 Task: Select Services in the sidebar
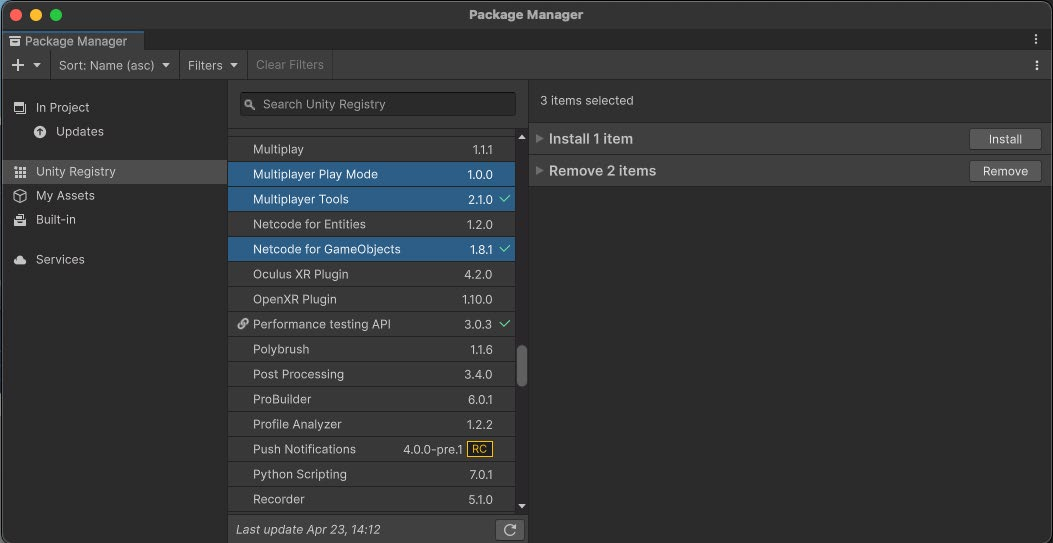pos(114,260)
